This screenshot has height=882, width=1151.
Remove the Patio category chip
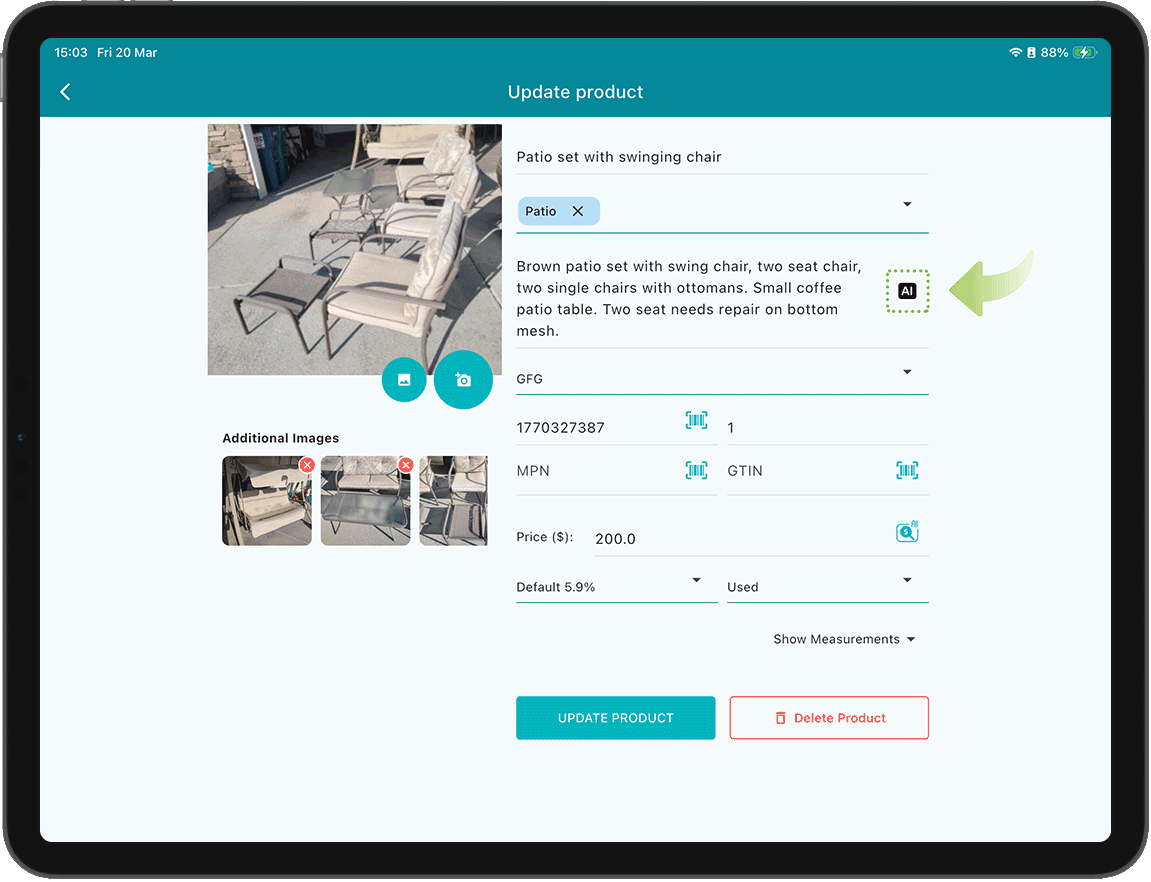[578, 211]
